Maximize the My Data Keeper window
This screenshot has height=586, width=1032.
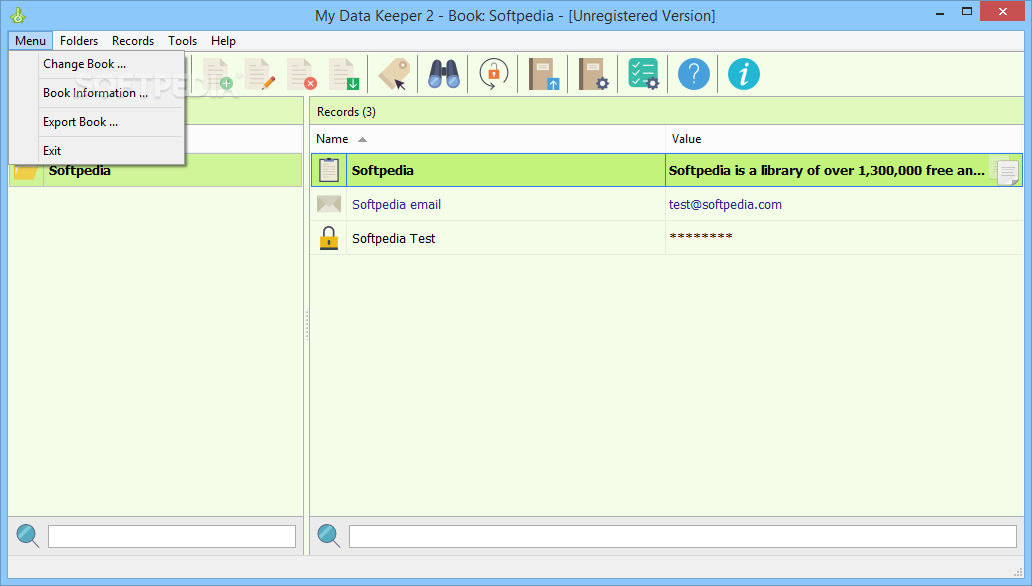[967, 11]
